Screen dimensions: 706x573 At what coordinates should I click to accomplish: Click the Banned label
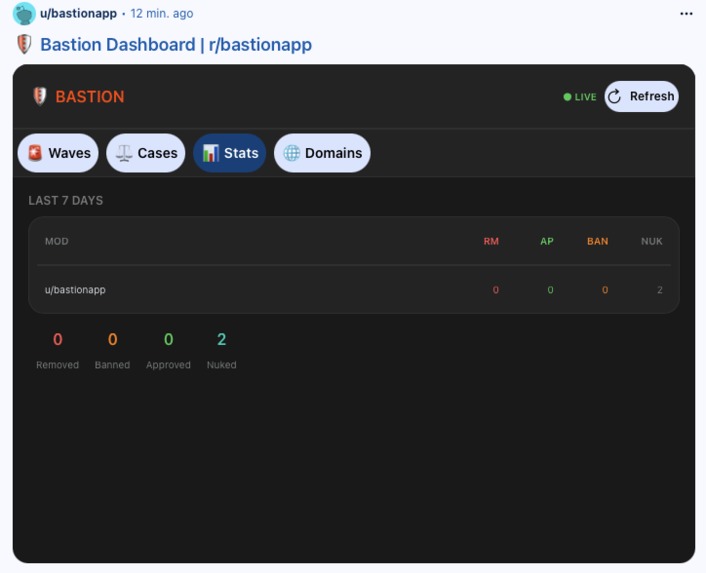click(113, 365)
